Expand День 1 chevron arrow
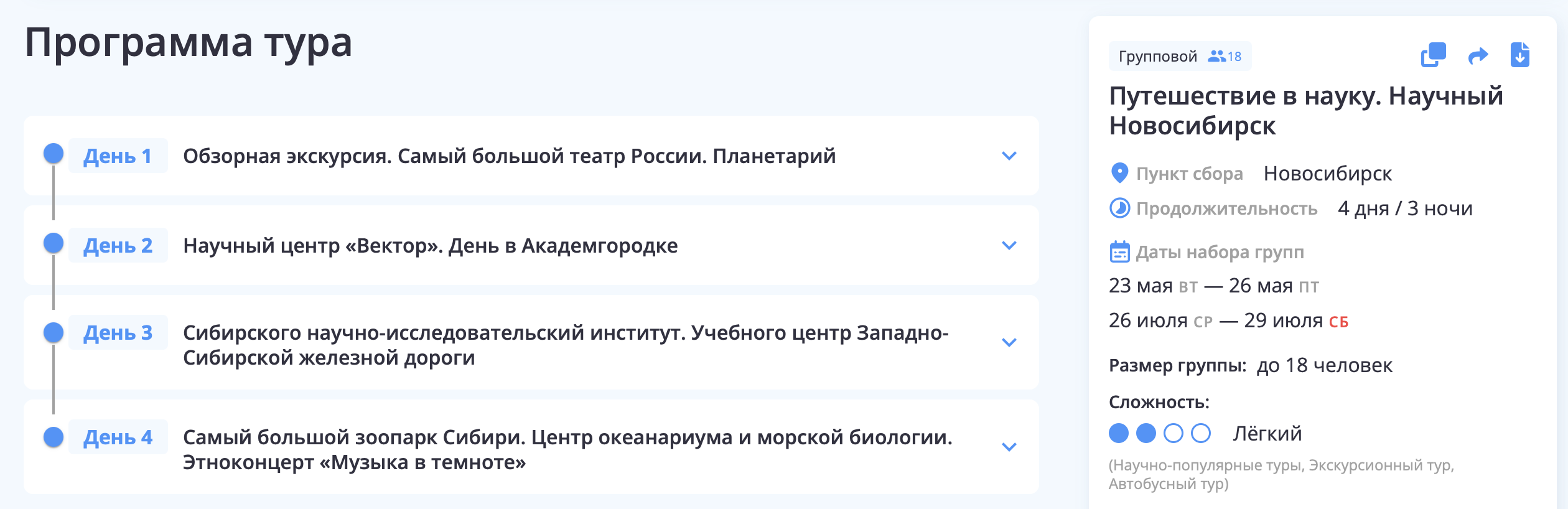Screen dimensions: 1568x509 click(1009, 156)
